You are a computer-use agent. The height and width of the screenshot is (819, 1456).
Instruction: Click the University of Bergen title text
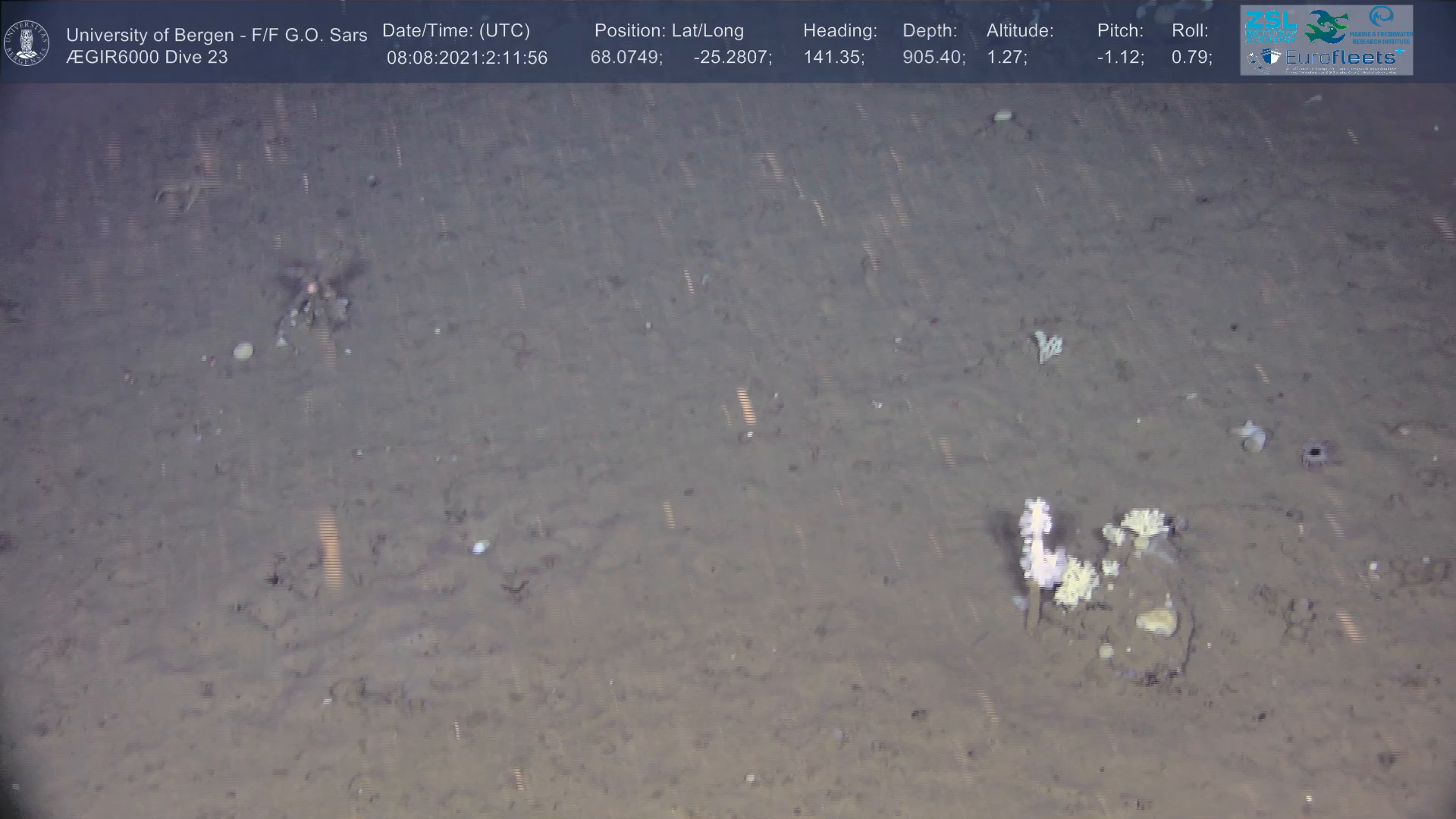(x=216, y=35)
